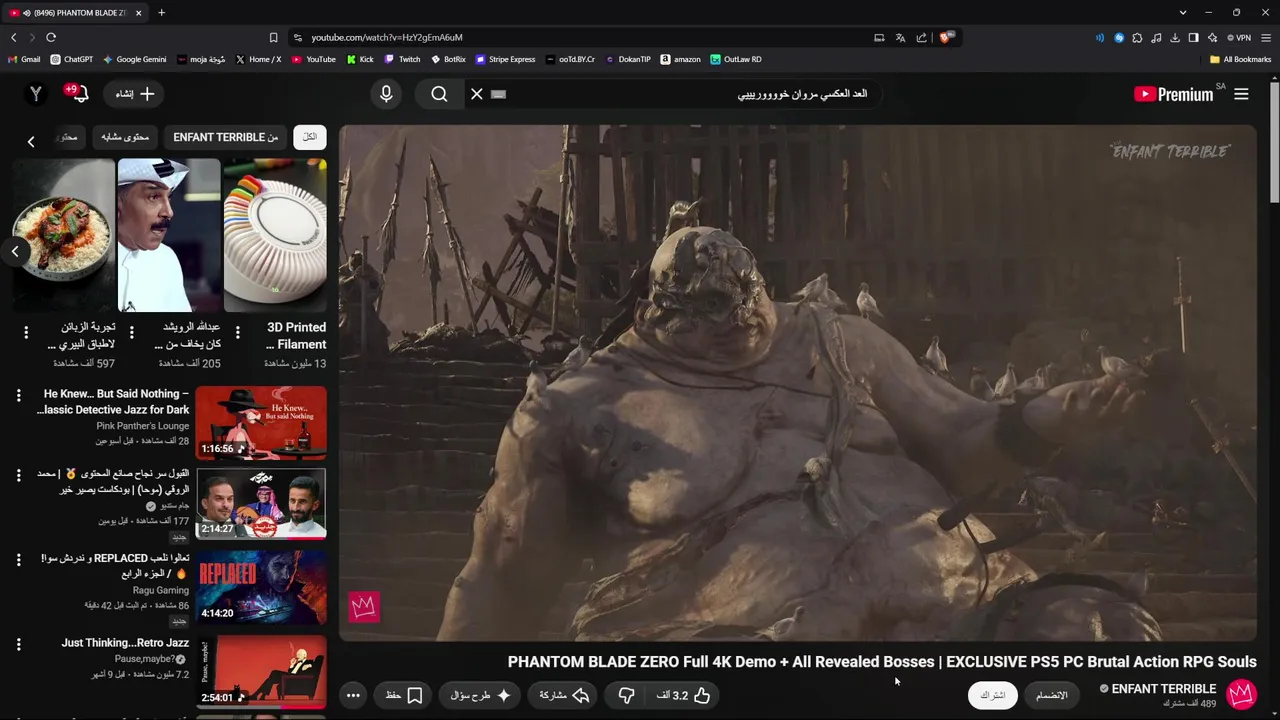Reload the page with browser refresh

(x=51, y=37)
